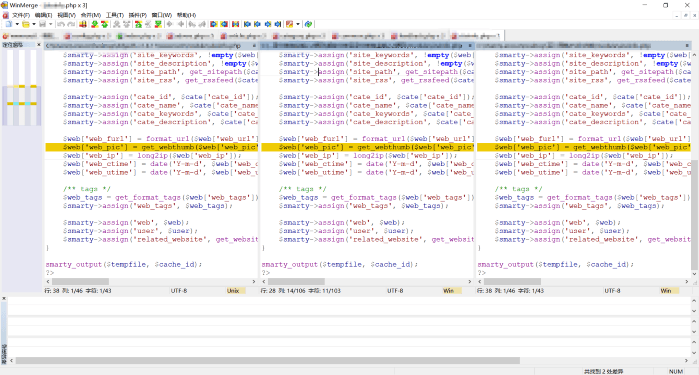This screenshot has height=375, width=699.
Task: Open the 编辑(E) menu
Action: point(43,15)
